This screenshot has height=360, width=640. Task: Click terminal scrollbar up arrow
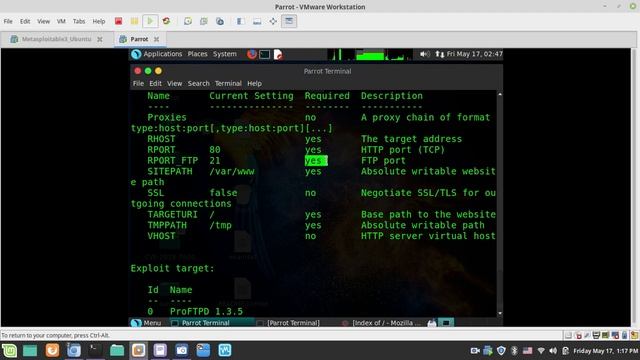pyautogui.click(x=500, y=94)
